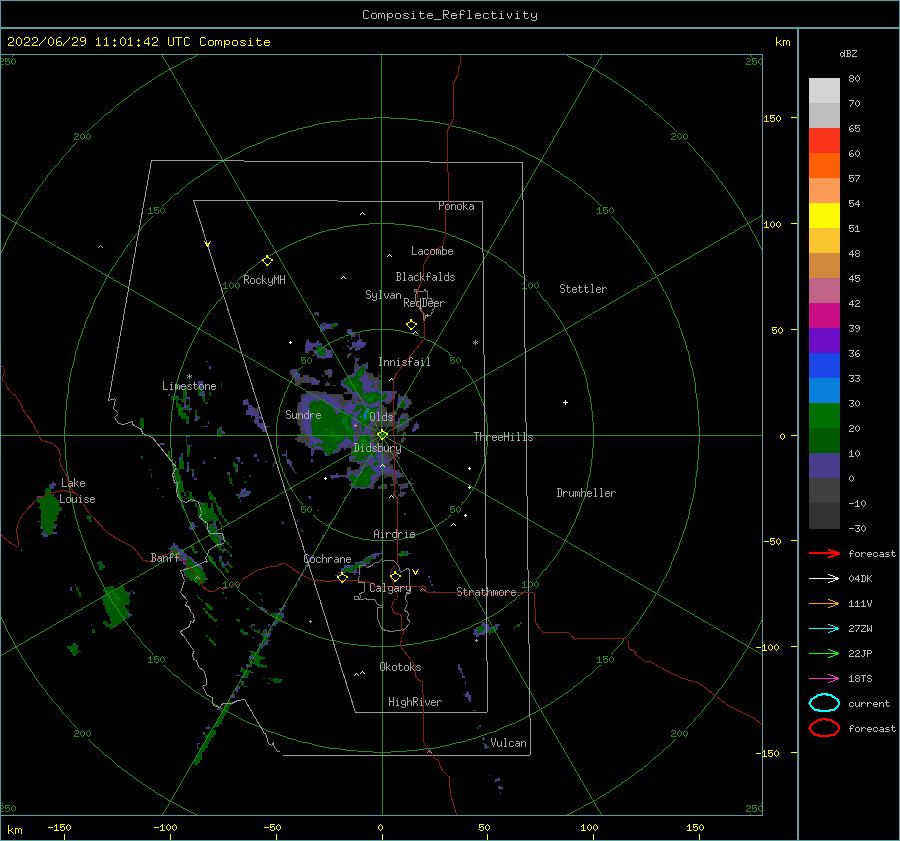
Task: Click the Didsbury city label
Action: pos(377,448)
